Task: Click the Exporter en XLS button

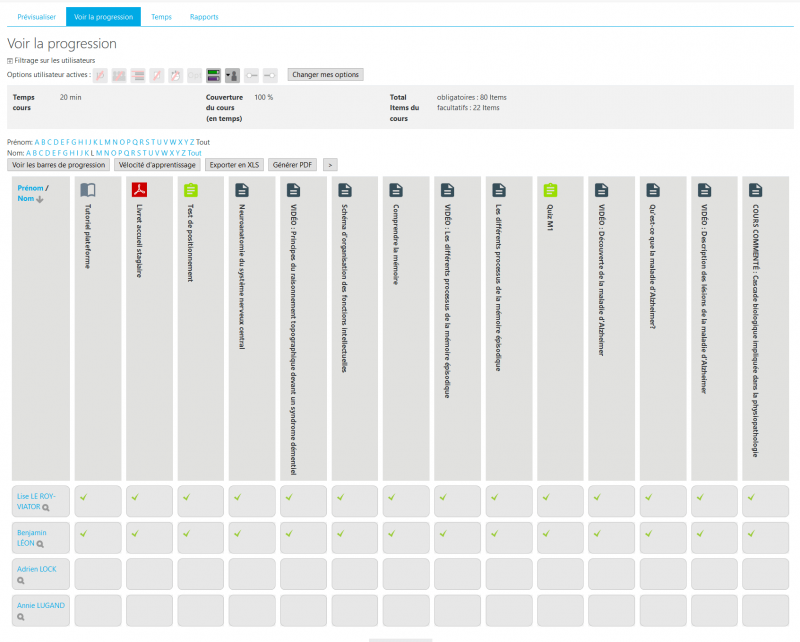Action: [x=234, y=164]
